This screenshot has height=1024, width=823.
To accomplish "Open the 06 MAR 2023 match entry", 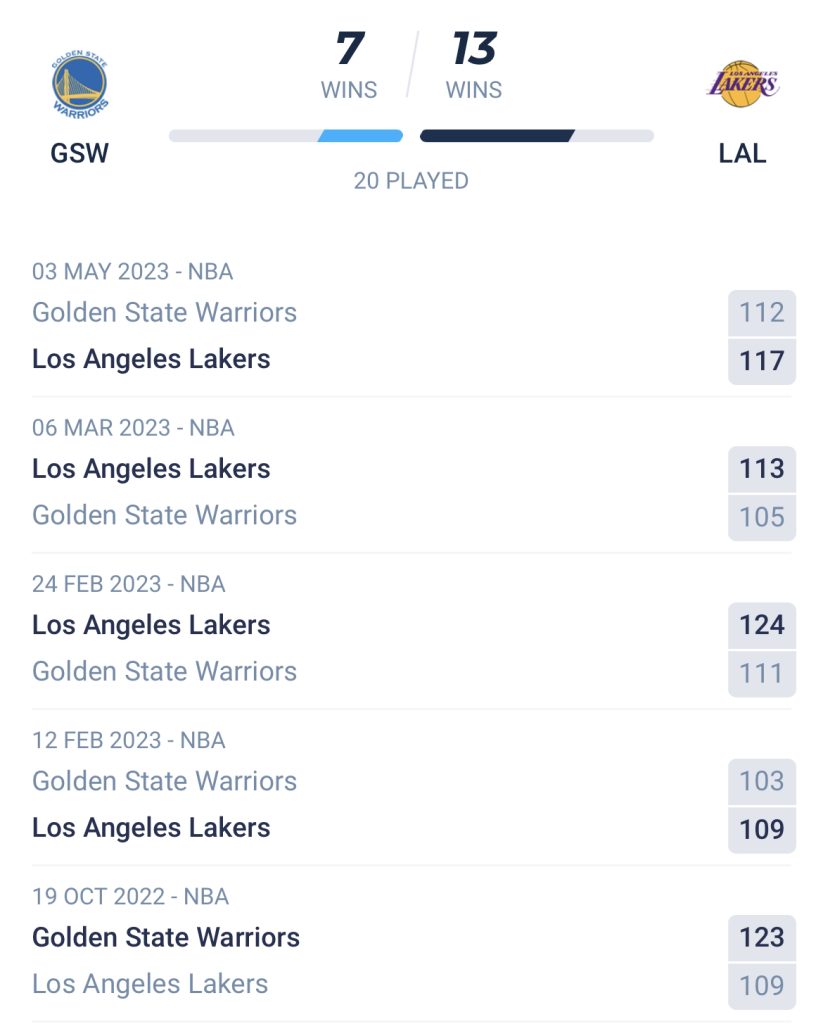I will tap(412, 477).
